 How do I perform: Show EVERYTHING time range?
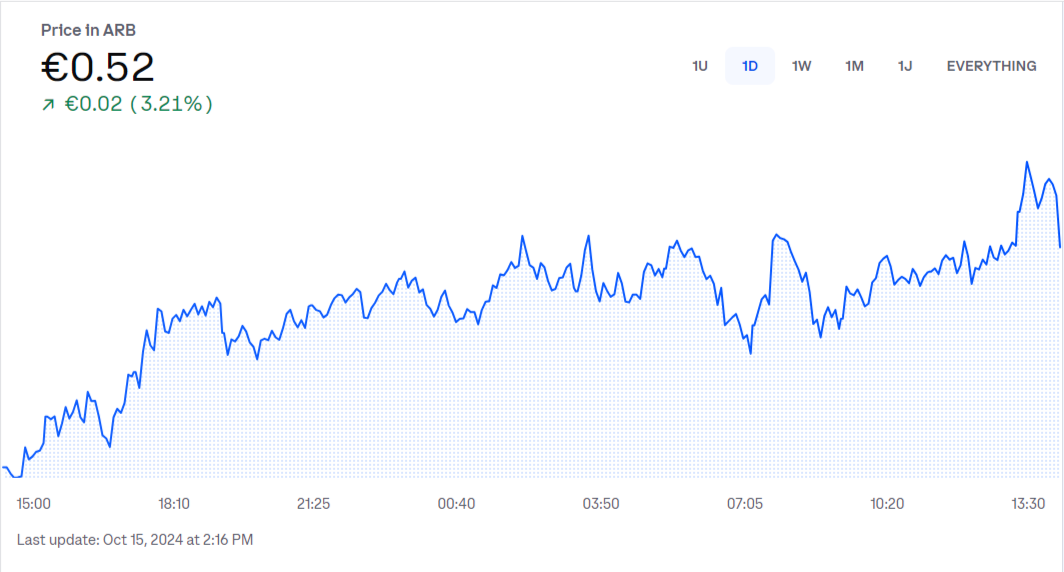[991, 66]
